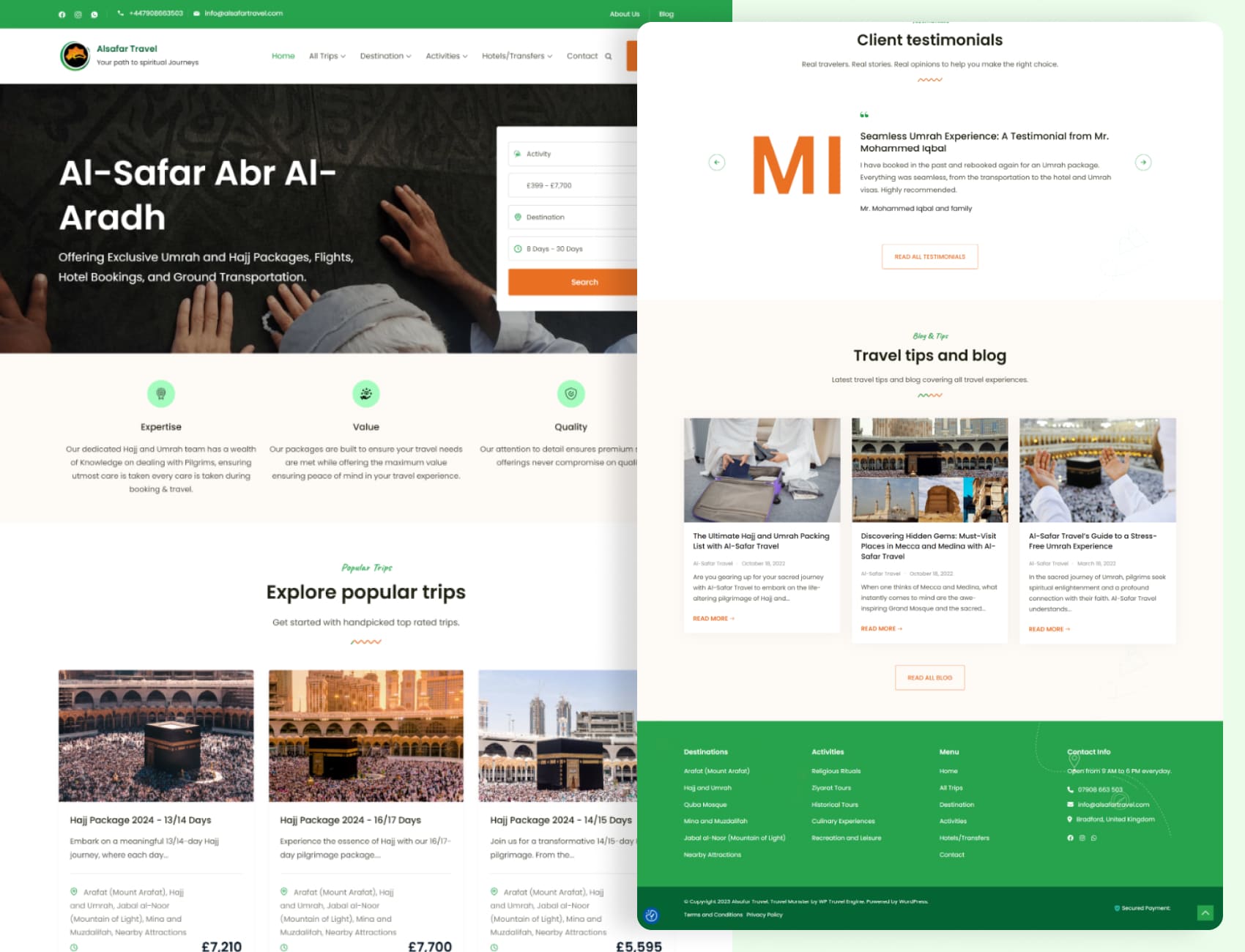Viewport: 1245px width, 952px height.
Task: Click the WhatsApp icon in the footer contact info
Action: pos(1093,838)
